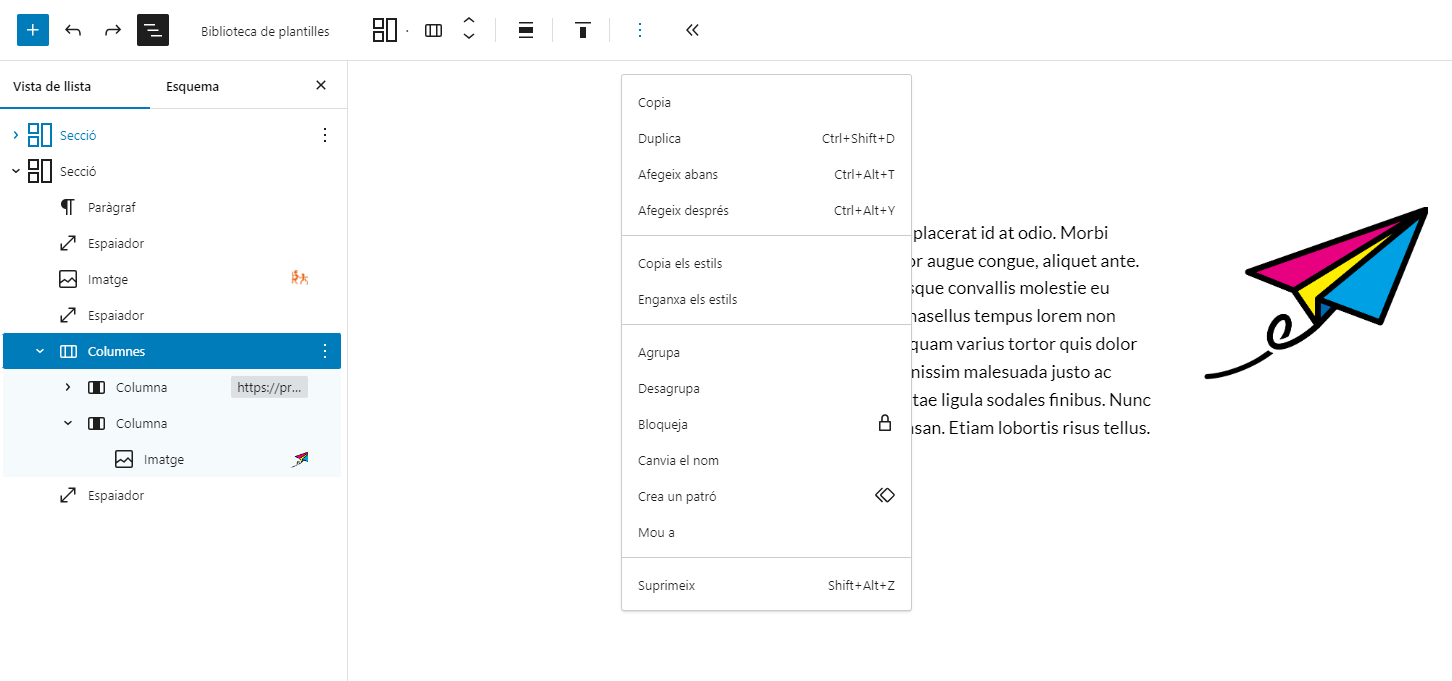1452x681 pixels.
Task: Toggle the document overview list view button
Action: pos(153,30)
